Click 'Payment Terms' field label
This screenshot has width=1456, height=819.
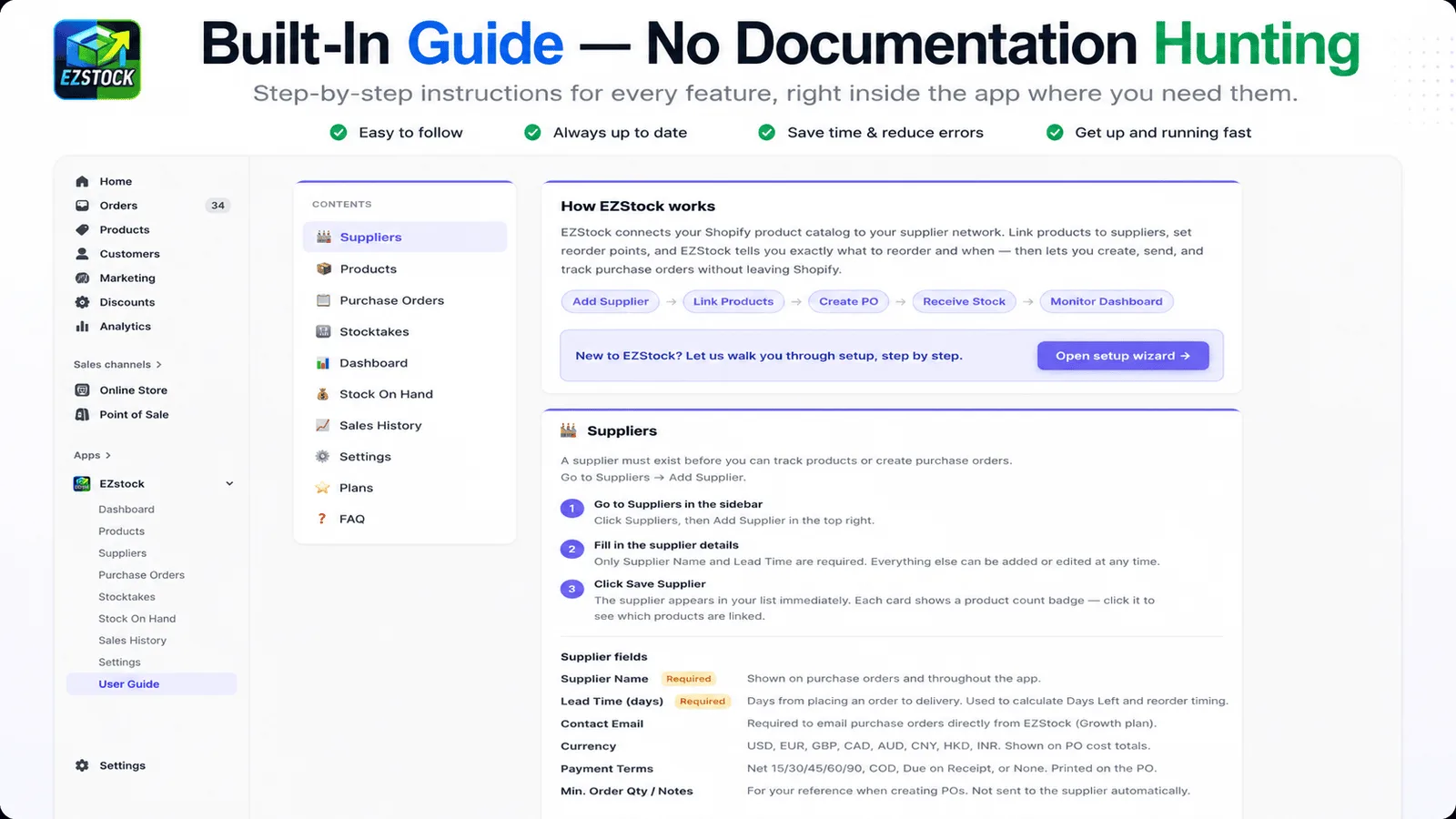(607, 768)
